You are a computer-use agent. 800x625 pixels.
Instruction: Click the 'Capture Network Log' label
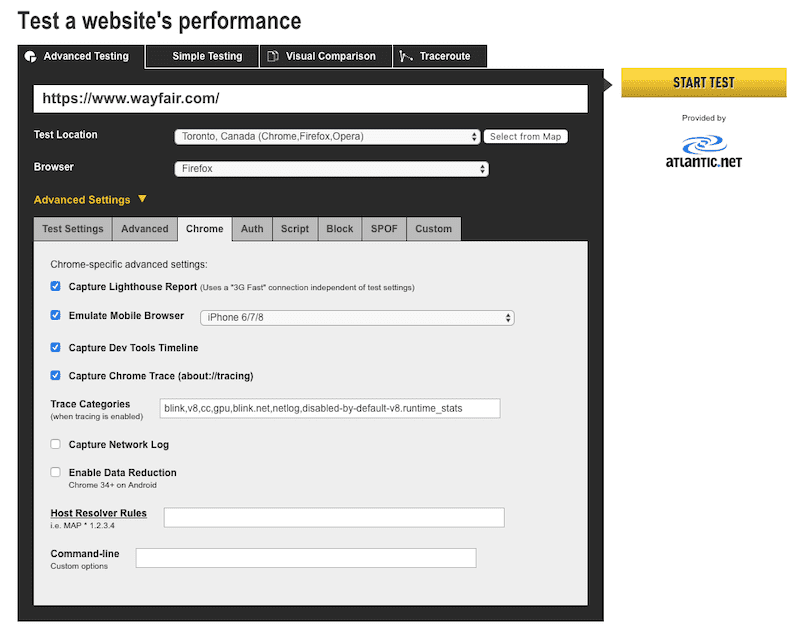pyautogui.click(x=119, y=444)
